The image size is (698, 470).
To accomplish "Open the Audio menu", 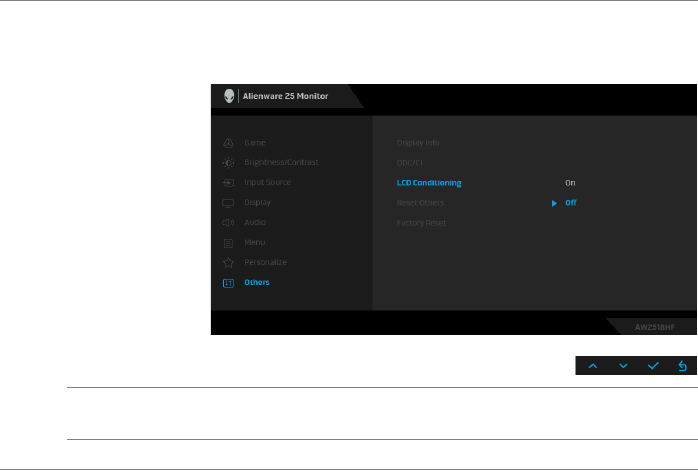I will coord(255,222).
